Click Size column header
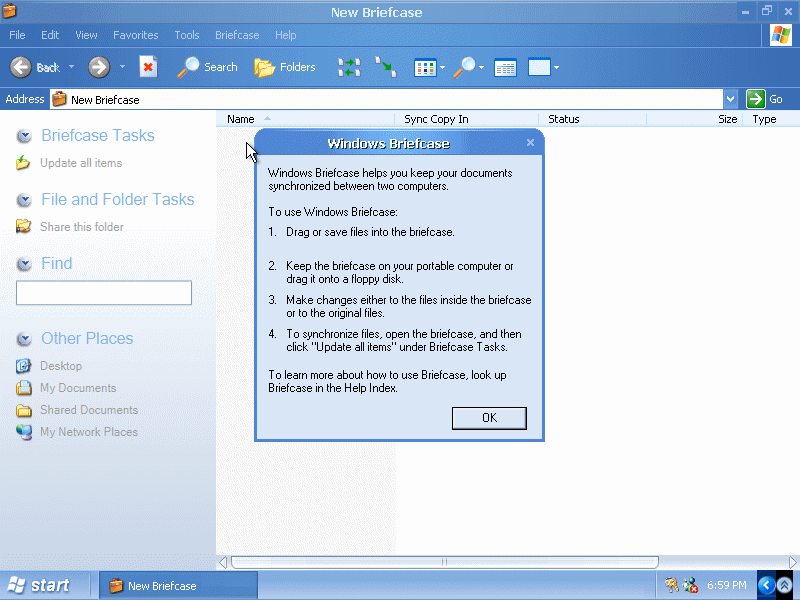The height and width of the screenshot is (600, 800). (695, 119)
